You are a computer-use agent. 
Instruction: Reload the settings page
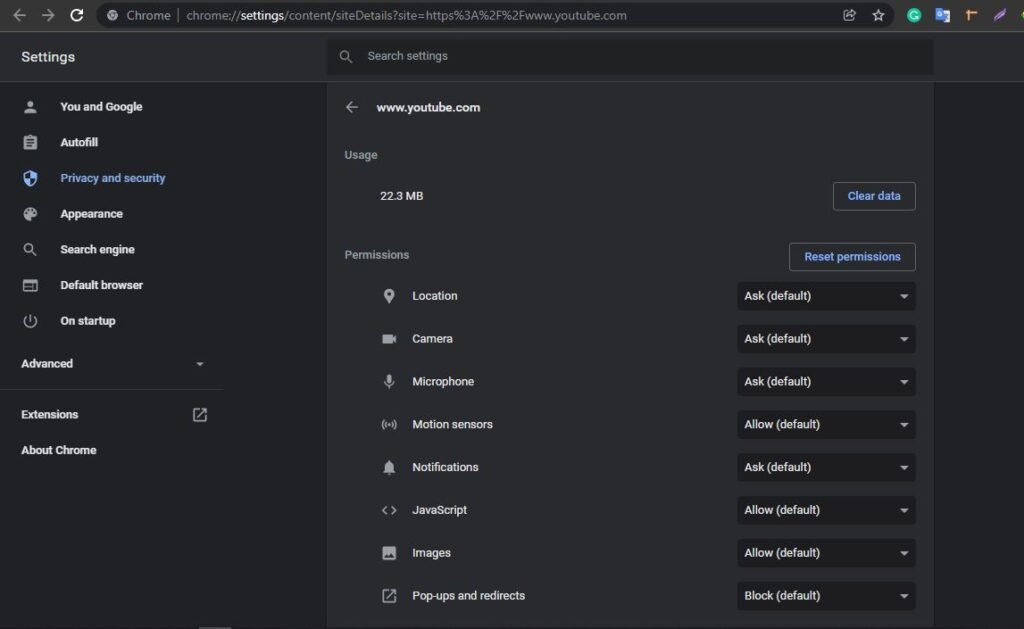[76, 15]
